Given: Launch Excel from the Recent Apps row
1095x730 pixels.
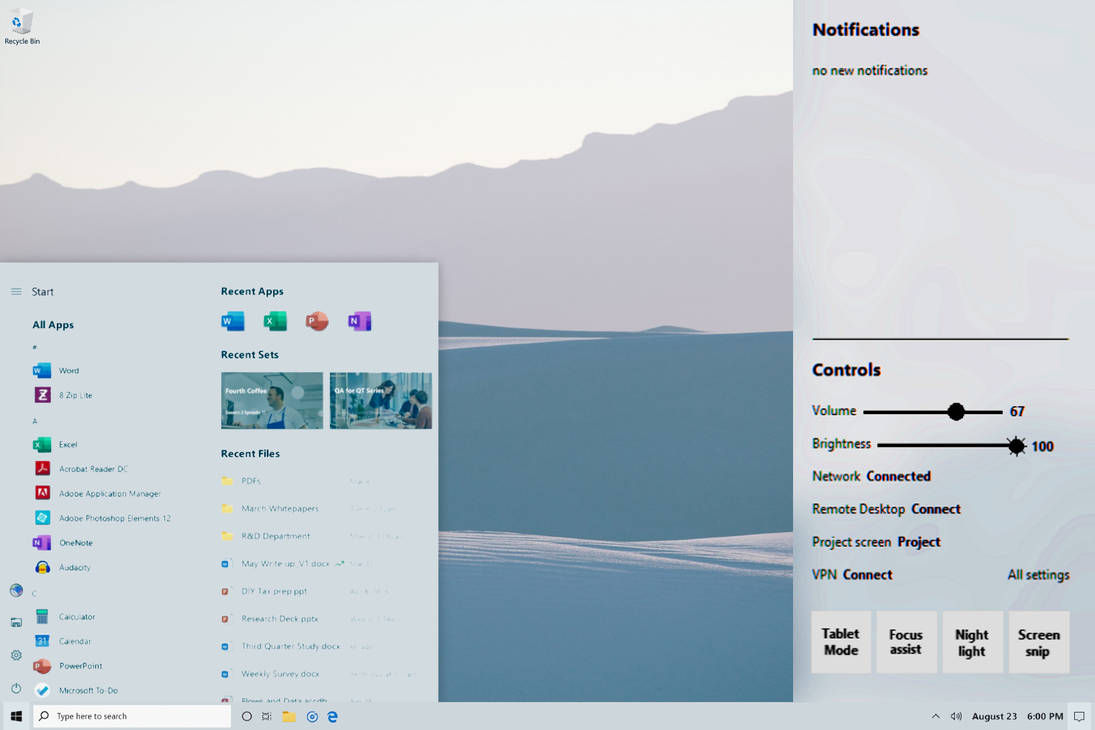Looking at the screenshot, I should pyautogui.click(x=275, y=321).
